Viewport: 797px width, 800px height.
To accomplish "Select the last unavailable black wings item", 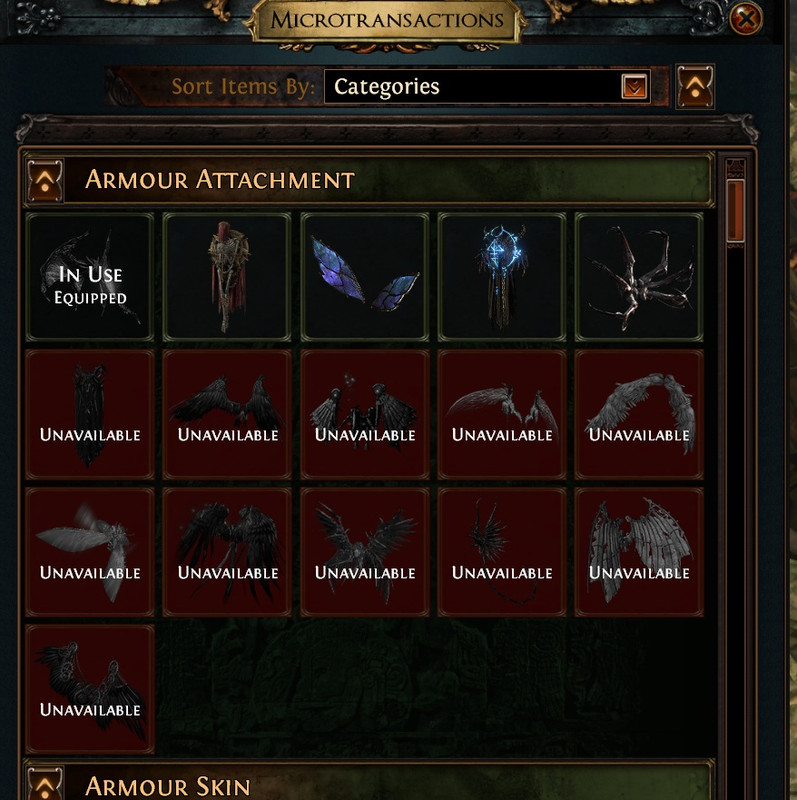I will (90, 689).
